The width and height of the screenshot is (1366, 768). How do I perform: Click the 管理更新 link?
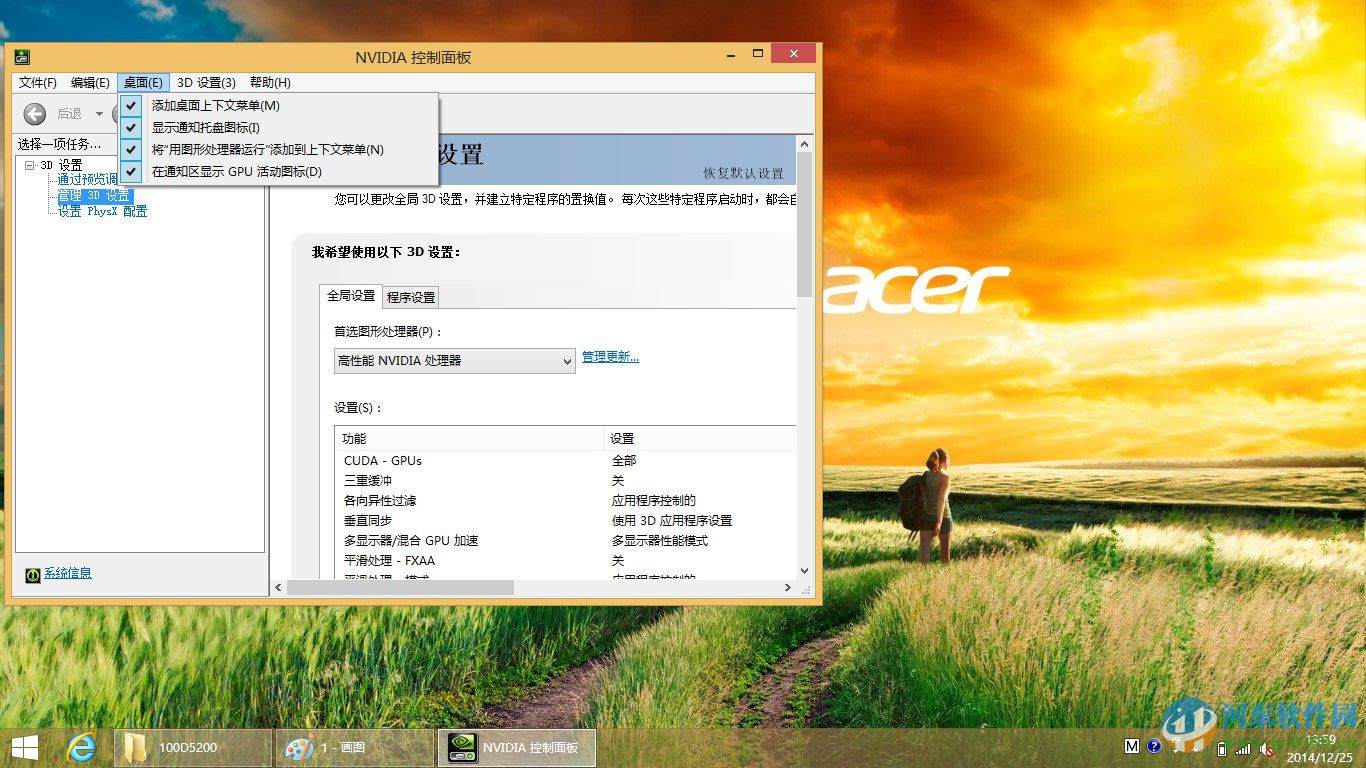point(610,357)
